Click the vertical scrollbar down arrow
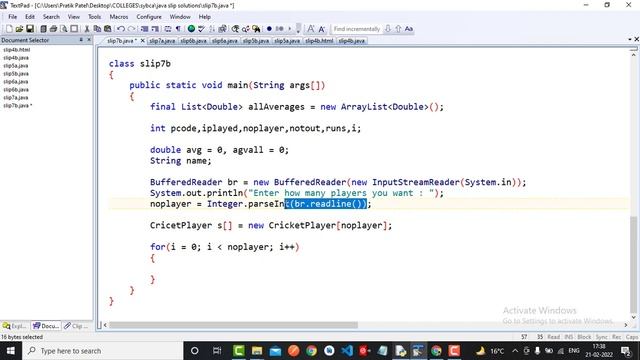This screenshot has width=640, height=360. [x=633, y=317]
